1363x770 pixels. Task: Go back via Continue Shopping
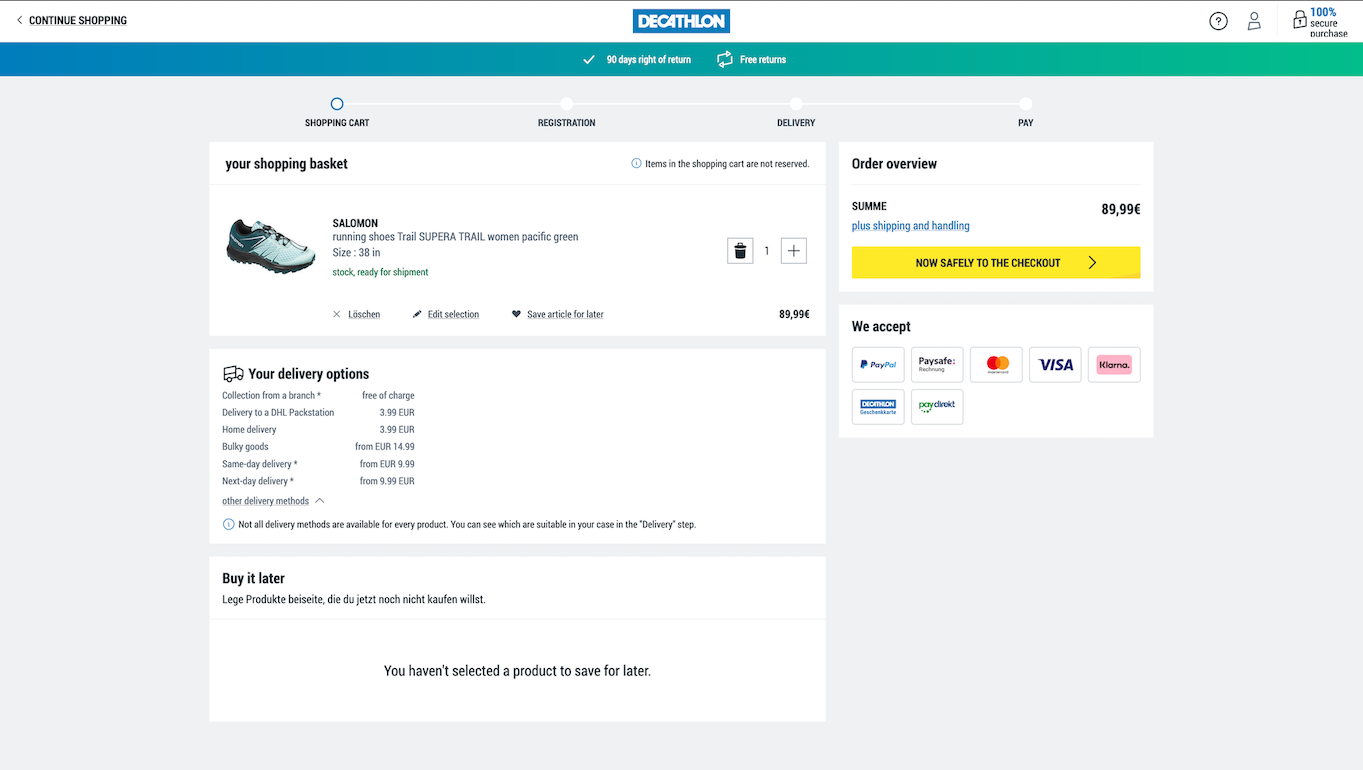[71, 20]
